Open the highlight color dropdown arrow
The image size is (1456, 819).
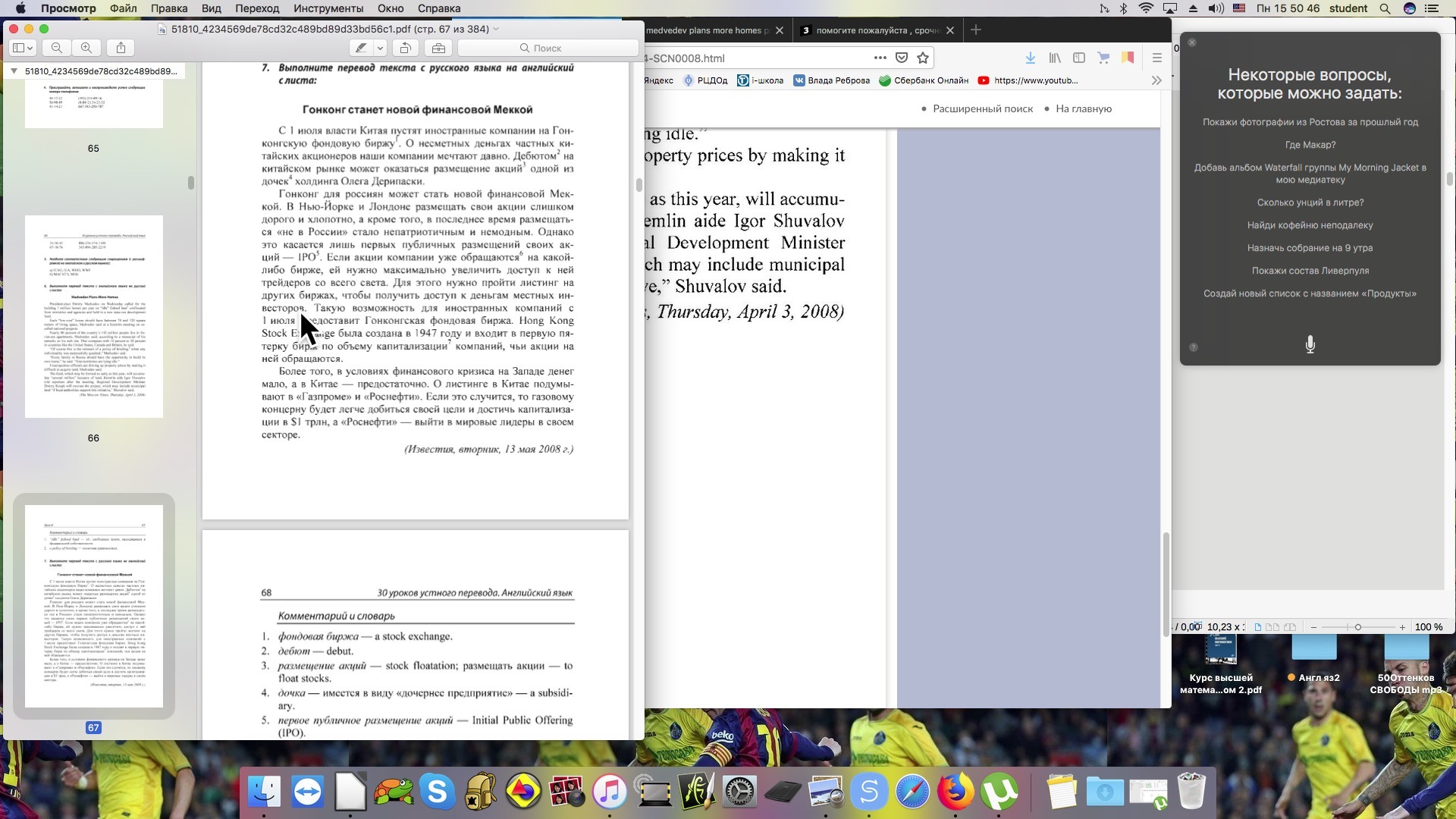[x=380, y=48]
